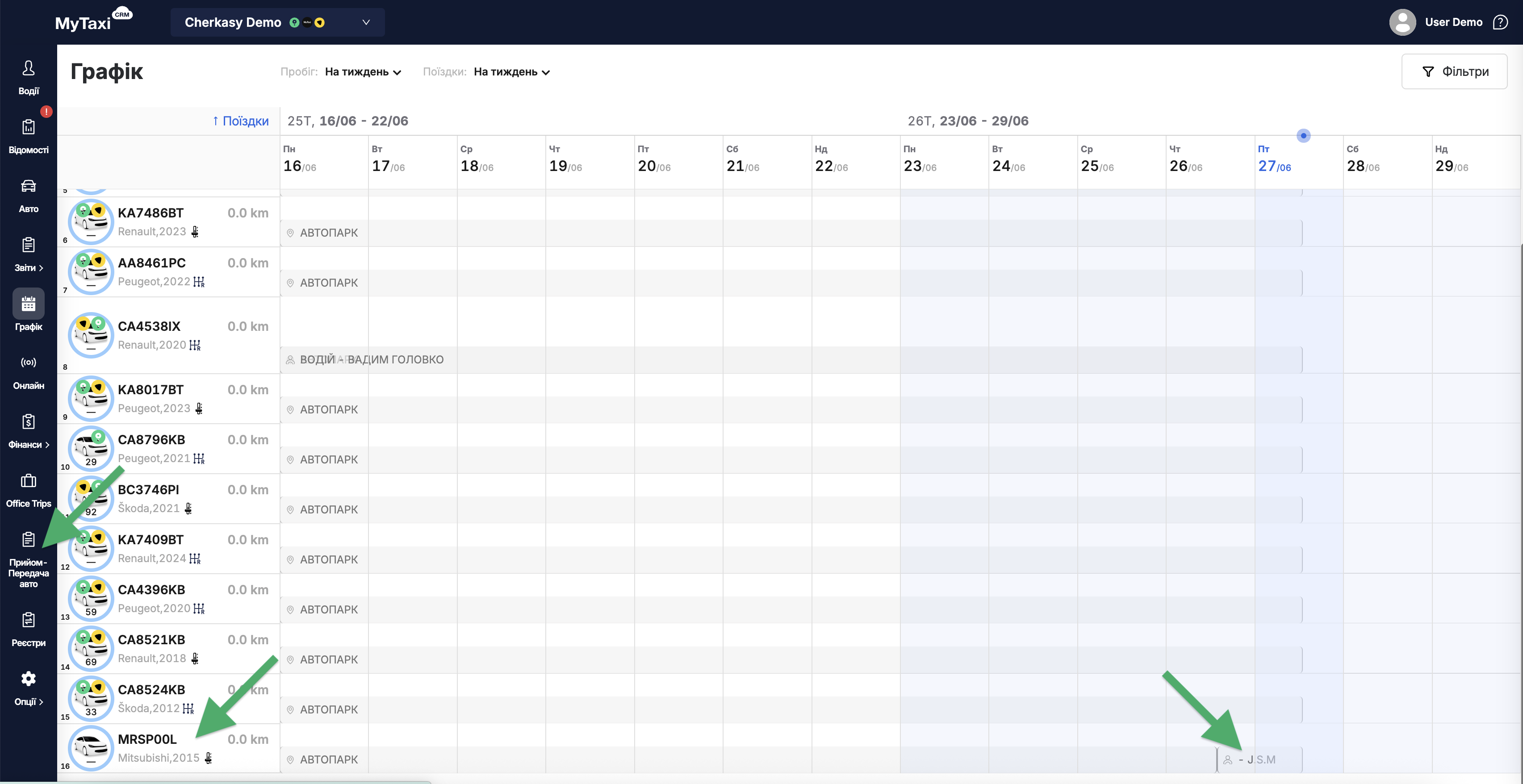
Task: Click location pin icon in MRSP00L row
Action: point(290,760)
